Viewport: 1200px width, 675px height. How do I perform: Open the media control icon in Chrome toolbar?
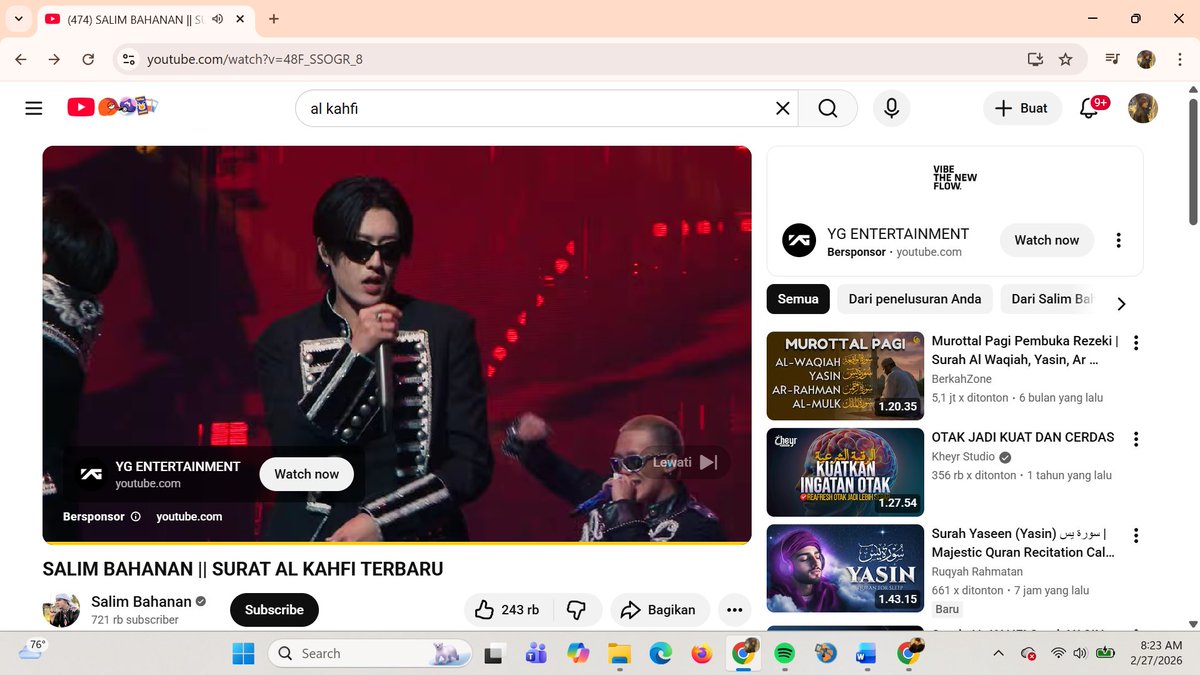click(1112, 59)
